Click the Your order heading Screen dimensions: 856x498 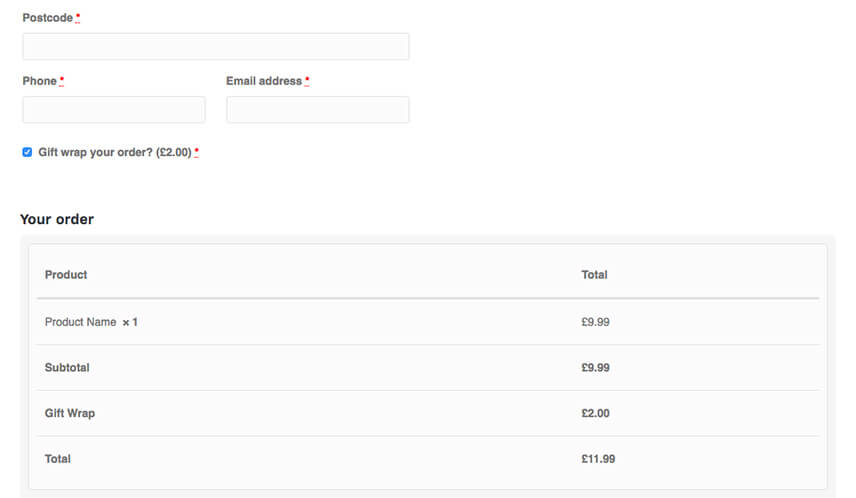coord(57,219)
